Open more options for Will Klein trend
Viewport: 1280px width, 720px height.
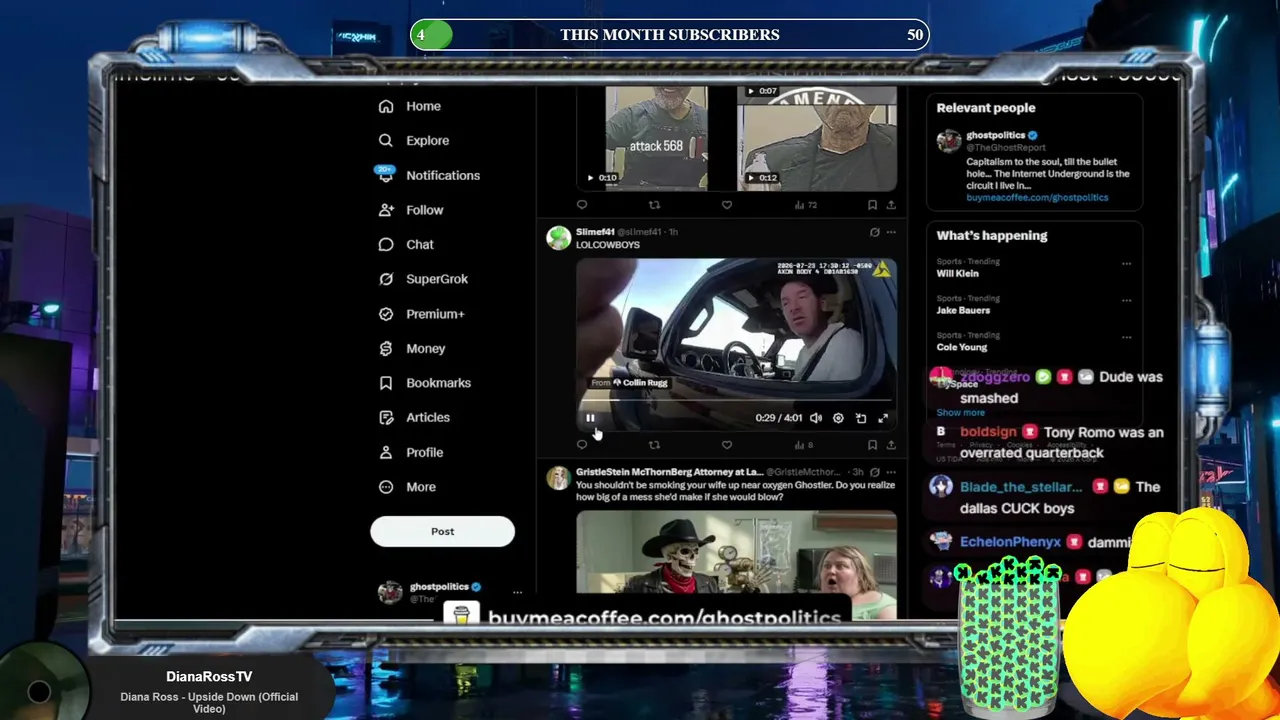[1127, 264]
